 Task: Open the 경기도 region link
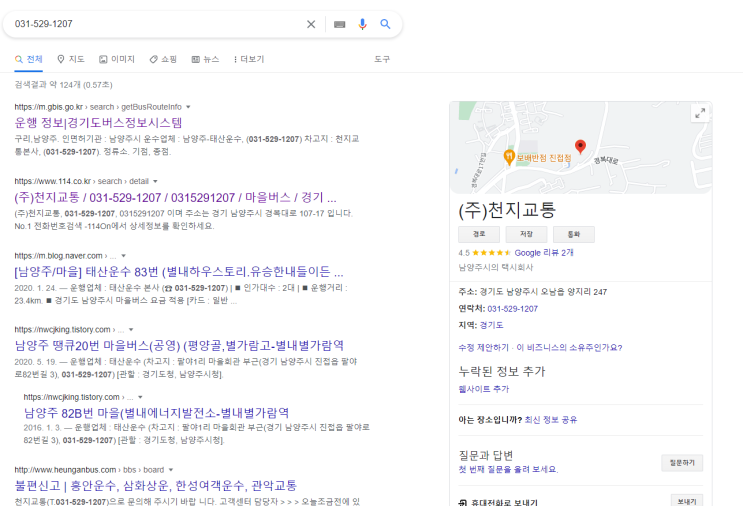[491, 325]
